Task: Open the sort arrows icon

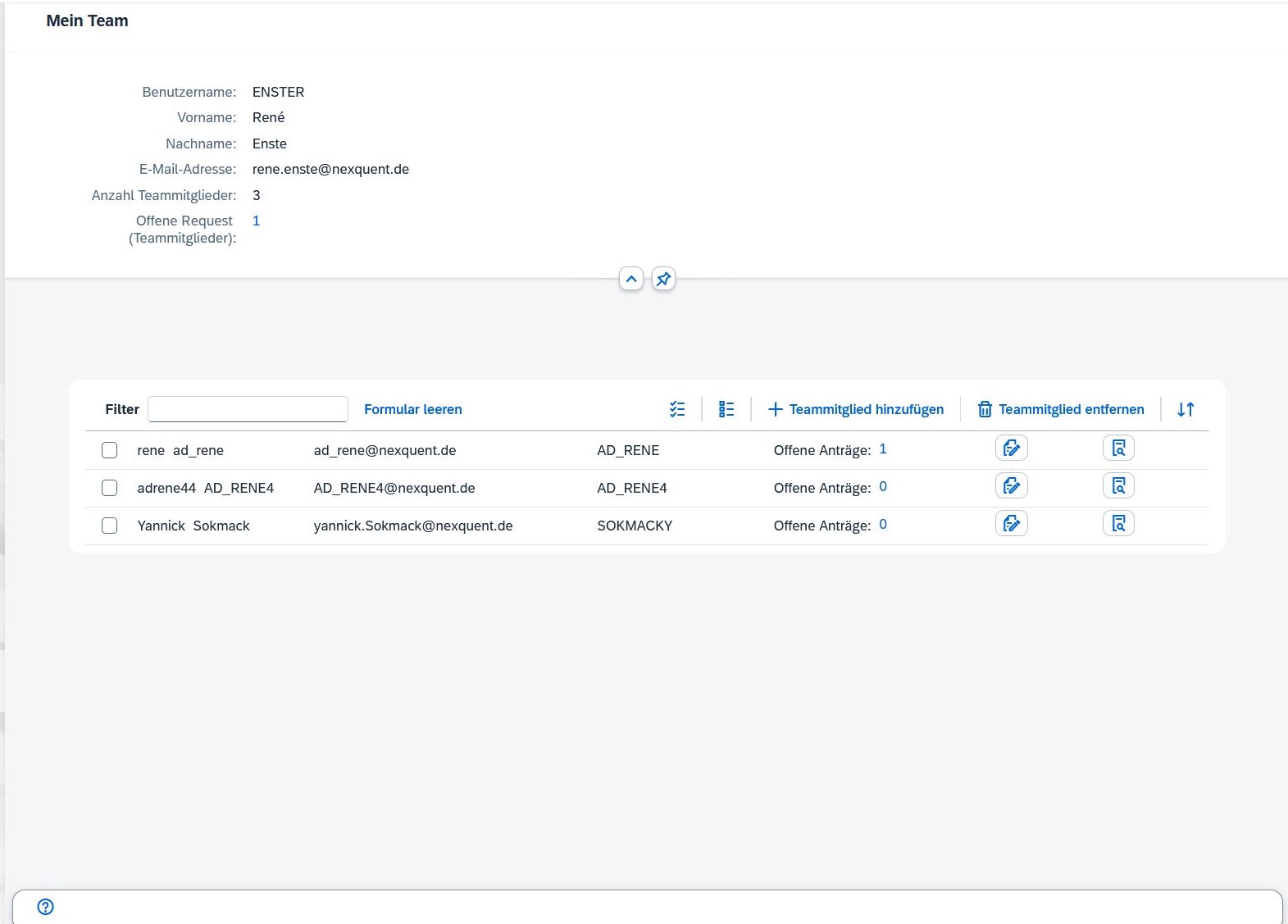Action: point(1186,409)
